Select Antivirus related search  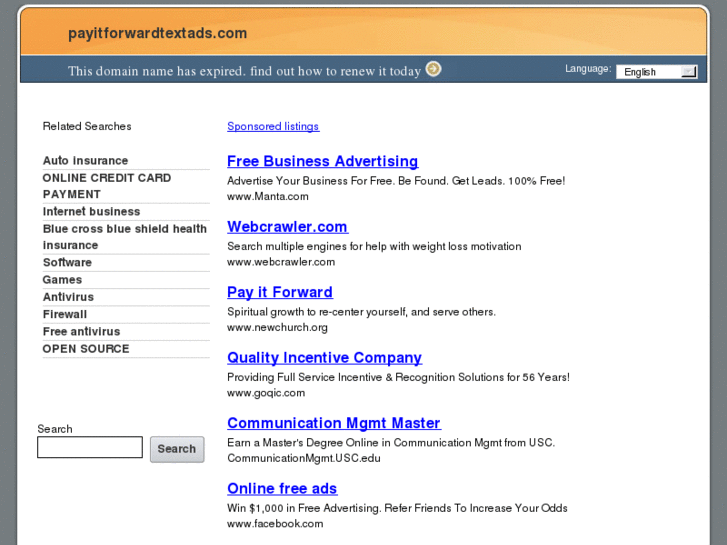(x=68, y=297)
